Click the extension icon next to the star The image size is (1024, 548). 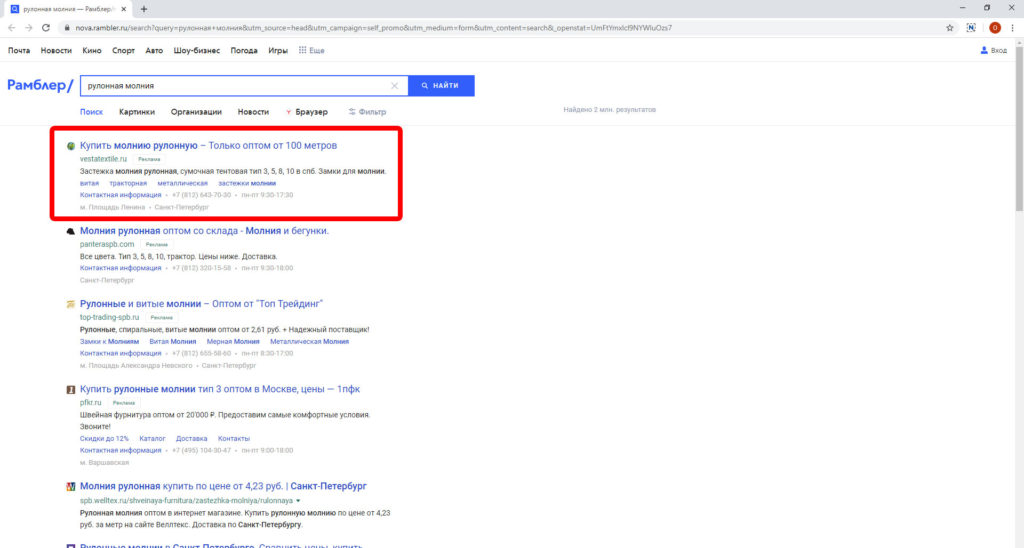click(971, 28)
